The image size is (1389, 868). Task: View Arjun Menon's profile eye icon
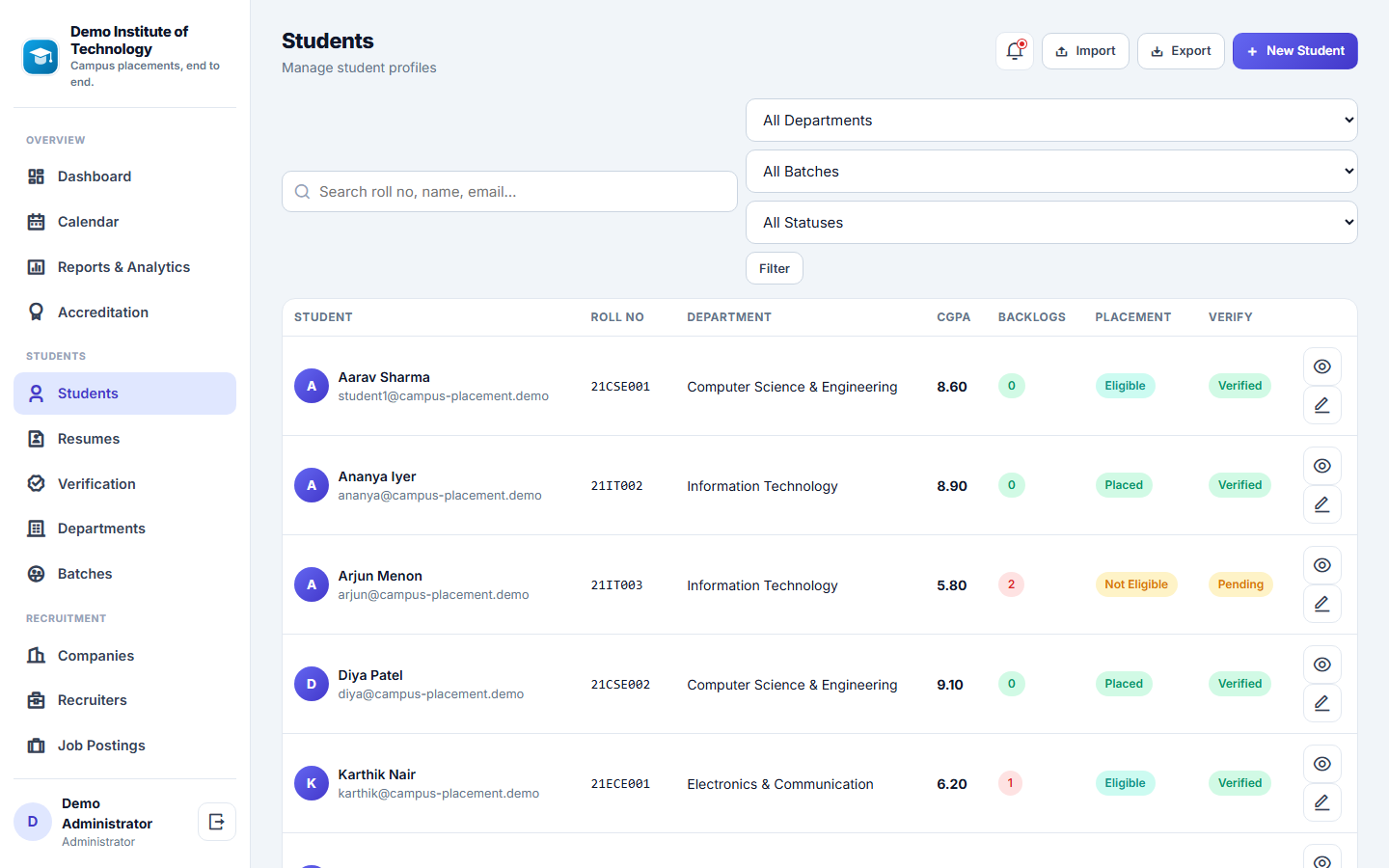pyautogui.click(x=1322, y=565)
